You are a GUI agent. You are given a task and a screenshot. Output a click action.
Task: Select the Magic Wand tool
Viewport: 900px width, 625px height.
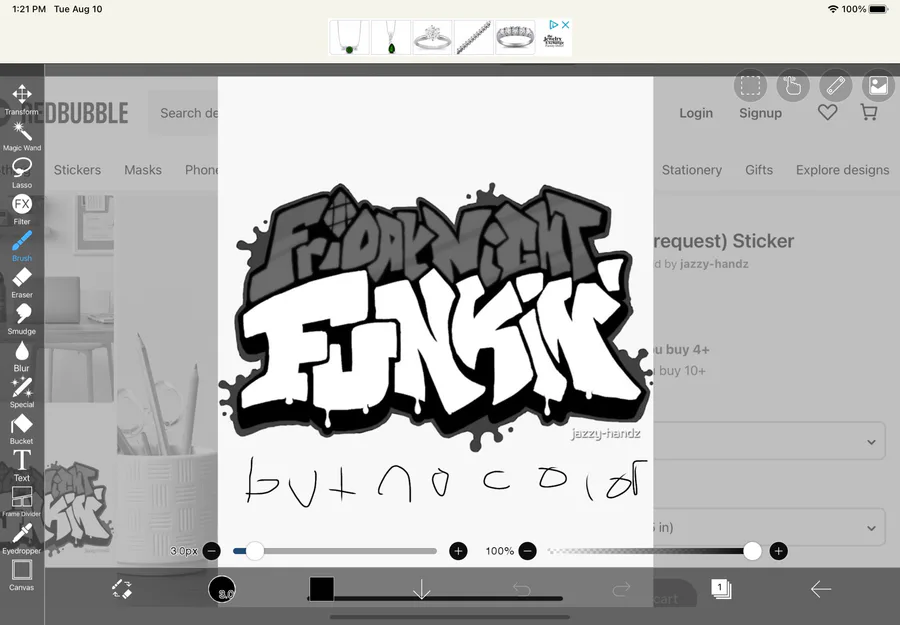tap(22, 137)
